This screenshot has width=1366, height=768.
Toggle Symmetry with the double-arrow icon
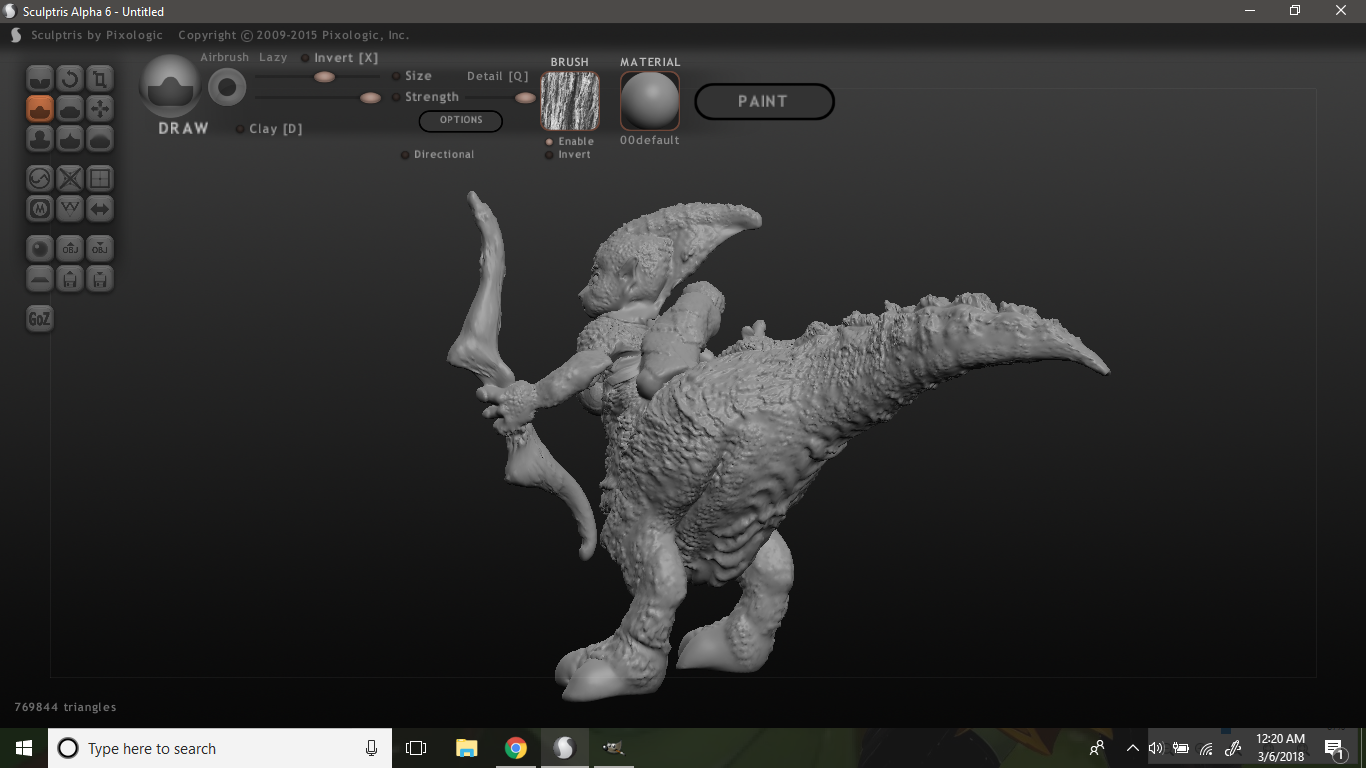click(100, 208)
